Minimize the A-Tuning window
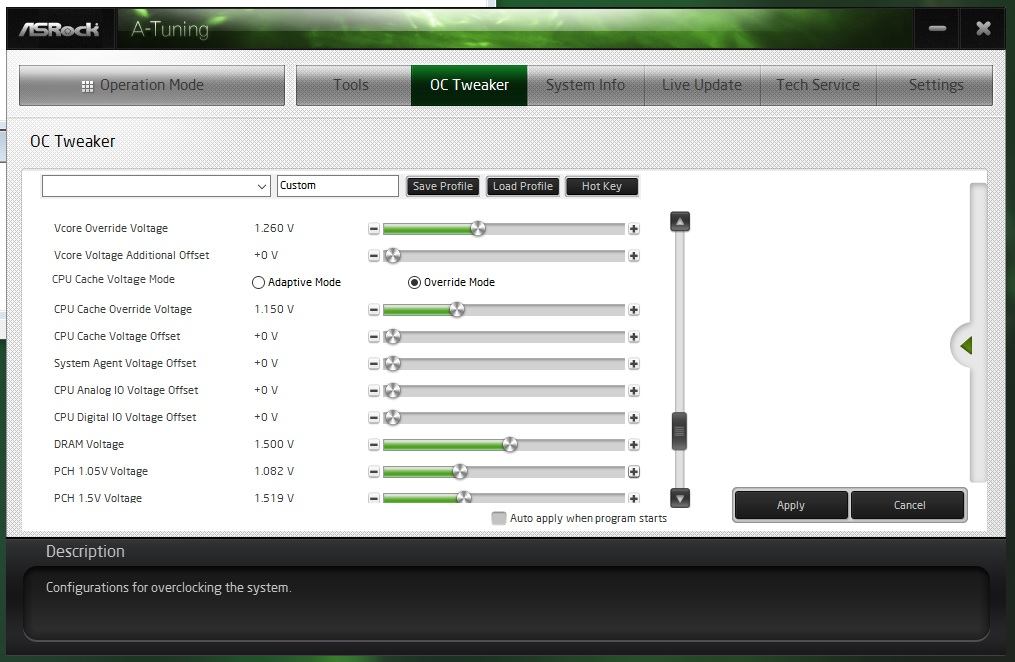The width and height of the screenshot is (1015, 662). point(937,28)
